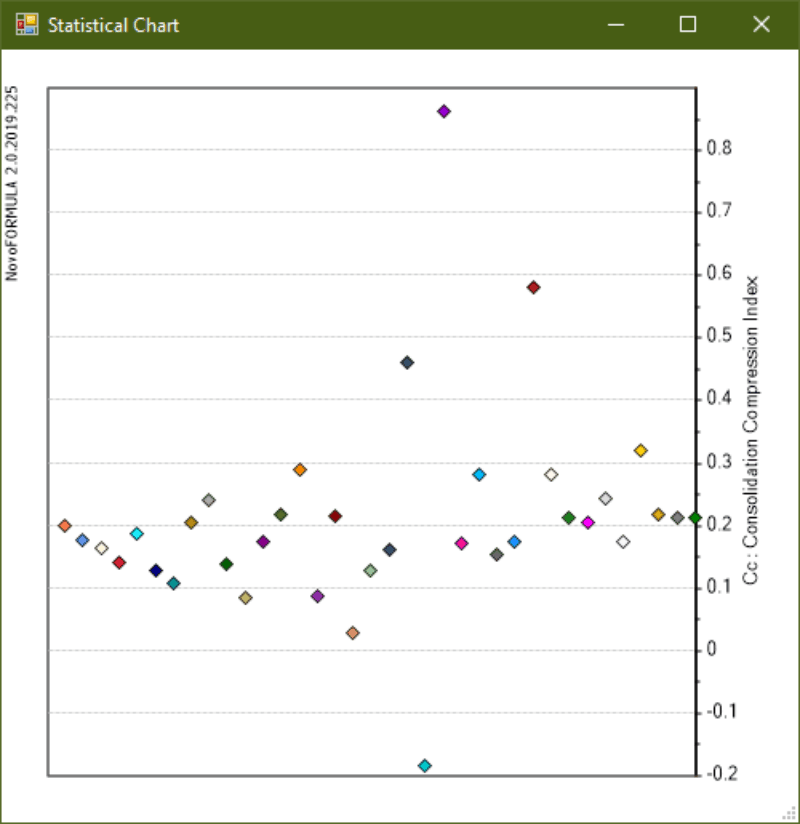Select the firebrick red point near 0.58
The height and width of the screenshot is (824, 800).
pos(534,287)
